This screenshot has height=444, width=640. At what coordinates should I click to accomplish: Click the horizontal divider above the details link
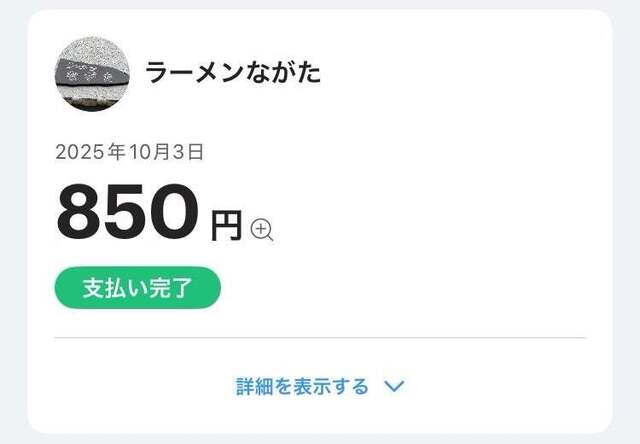pos(320,338)
